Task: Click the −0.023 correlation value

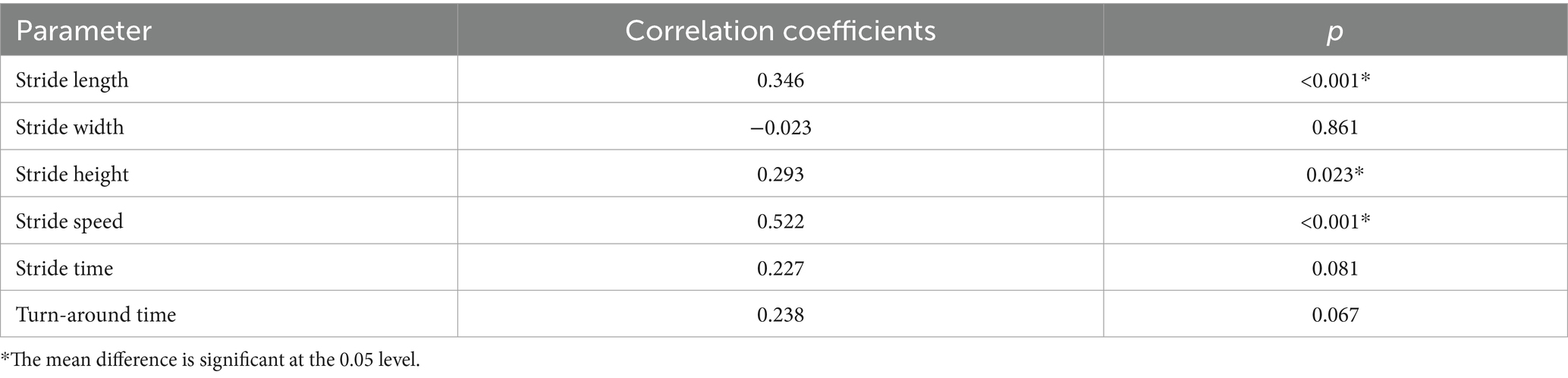Action: [x=780, y=127]
